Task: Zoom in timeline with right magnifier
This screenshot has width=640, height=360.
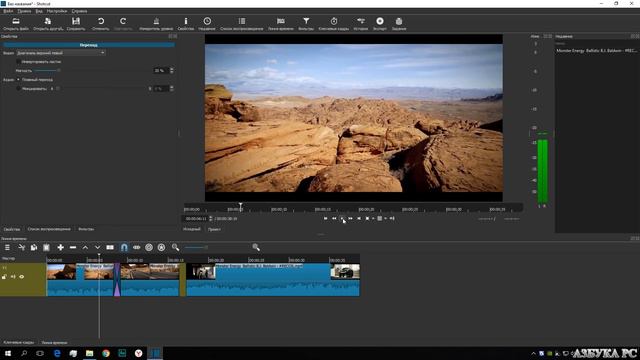Action: click(256, 247)
